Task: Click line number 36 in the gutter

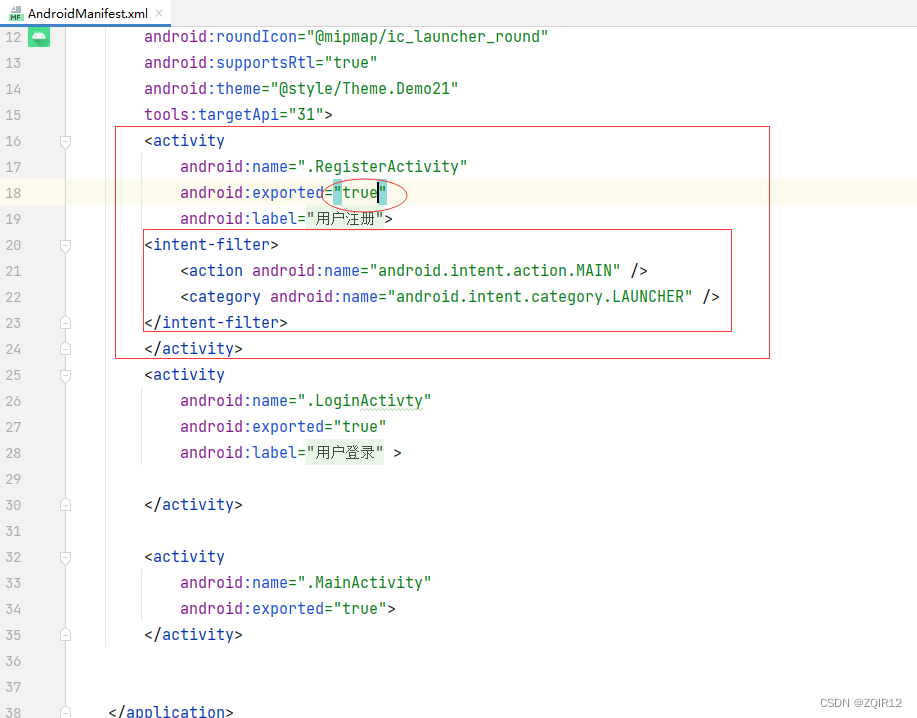Action: [13, 661]
